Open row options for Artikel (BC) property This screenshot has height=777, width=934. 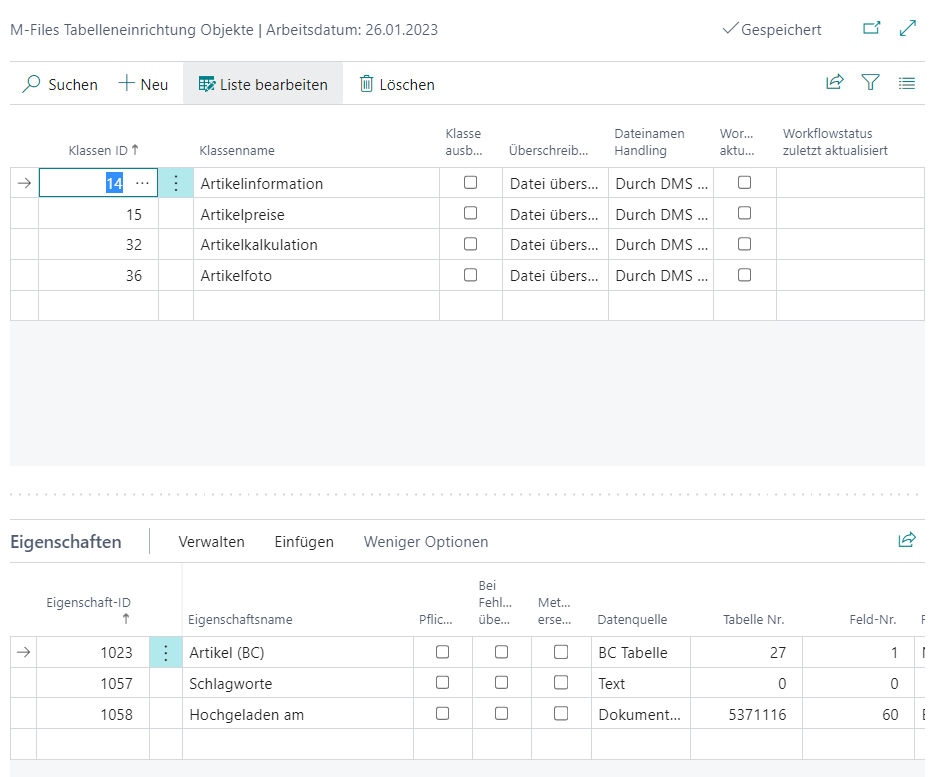[x=166, y=652]
